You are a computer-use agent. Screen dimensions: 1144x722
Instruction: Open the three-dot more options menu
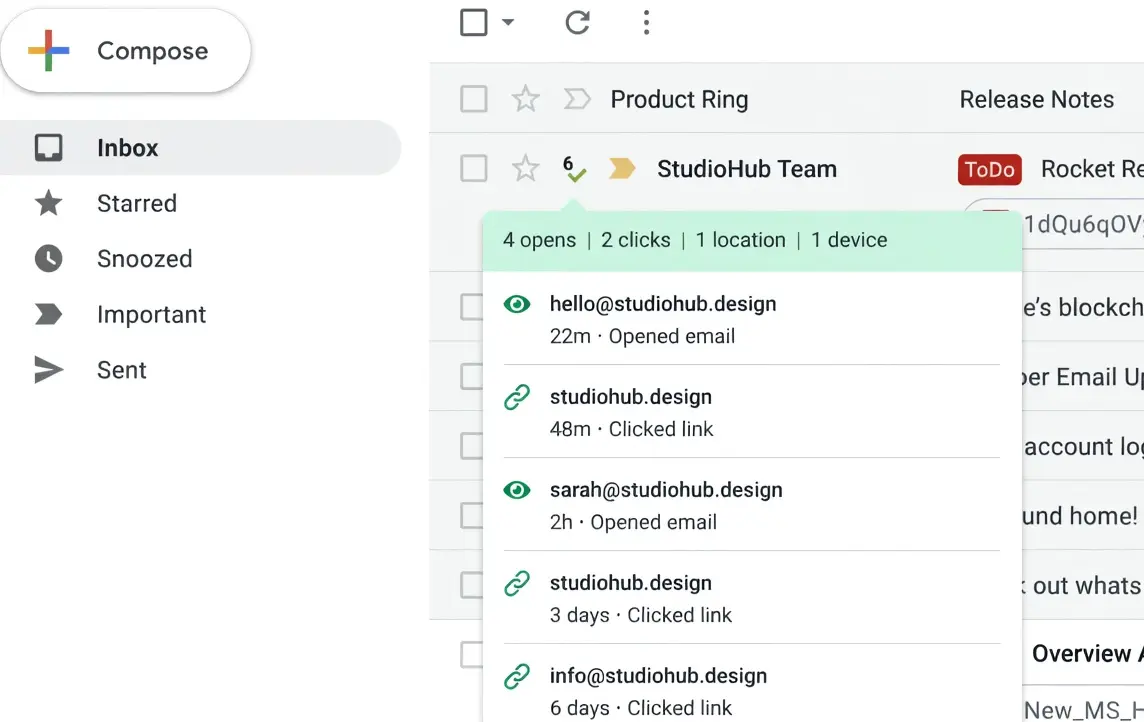point(646,22)
